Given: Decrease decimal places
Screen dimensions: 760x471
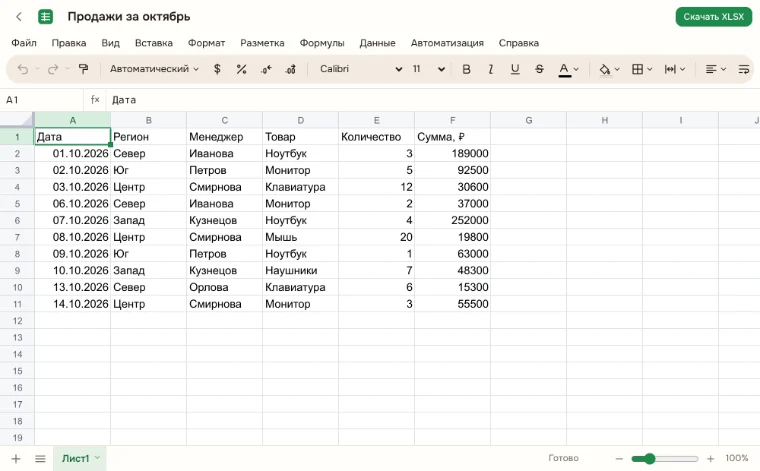Looking at the screenshot, I should 266,69.
